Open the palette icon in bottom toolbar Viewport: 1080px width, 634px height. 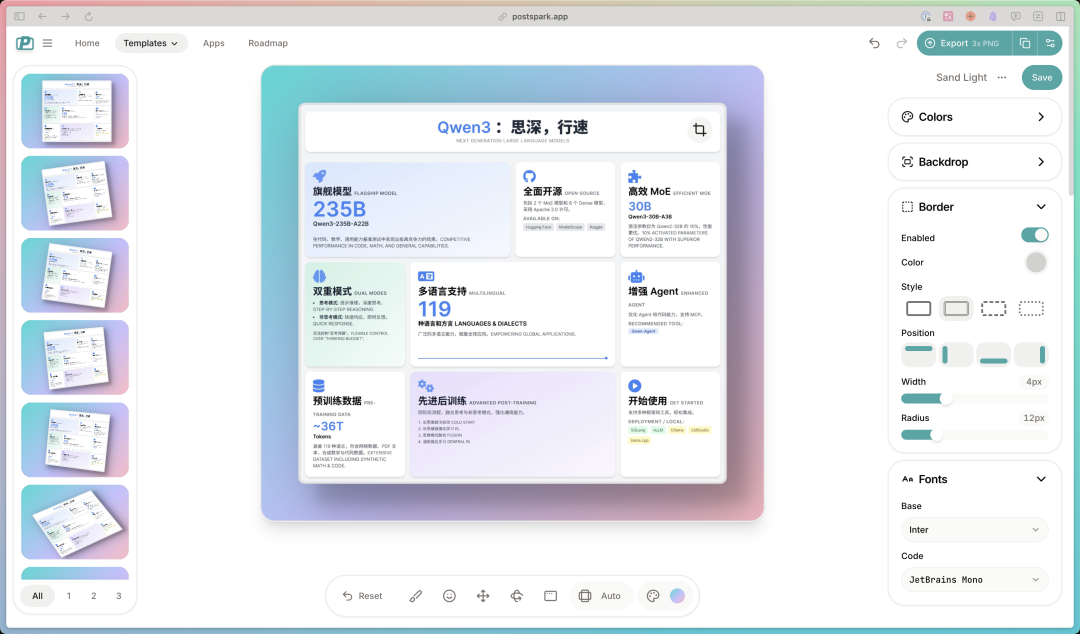point(653,596)
